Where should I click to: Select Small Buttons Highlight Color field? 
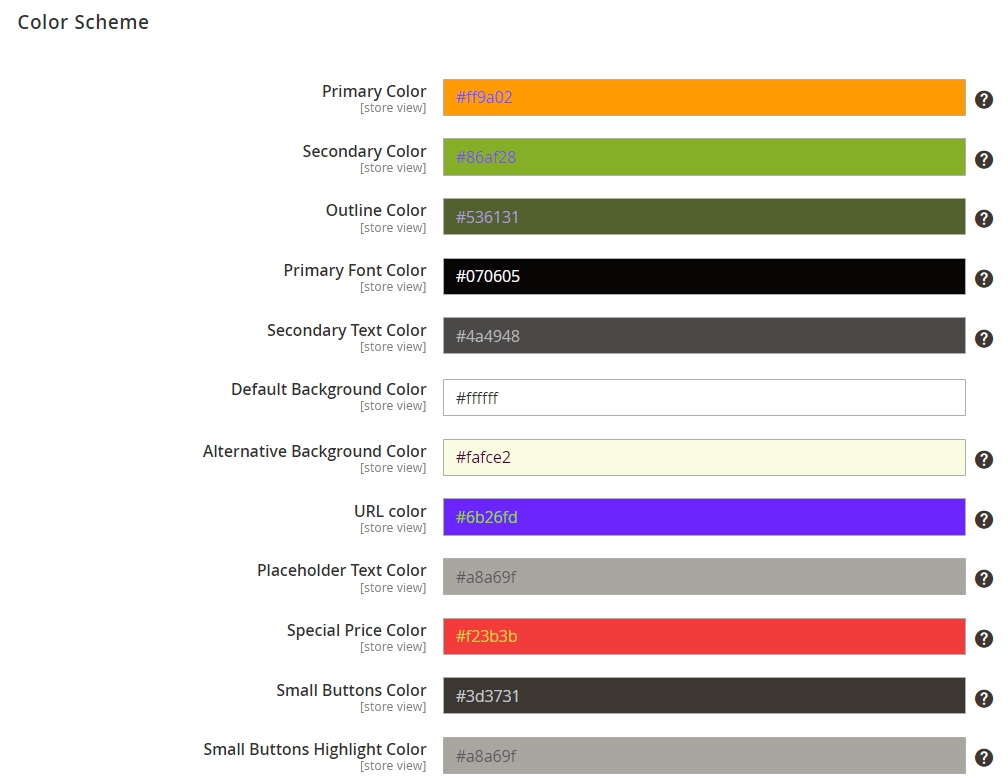click(x=704, y=755)
